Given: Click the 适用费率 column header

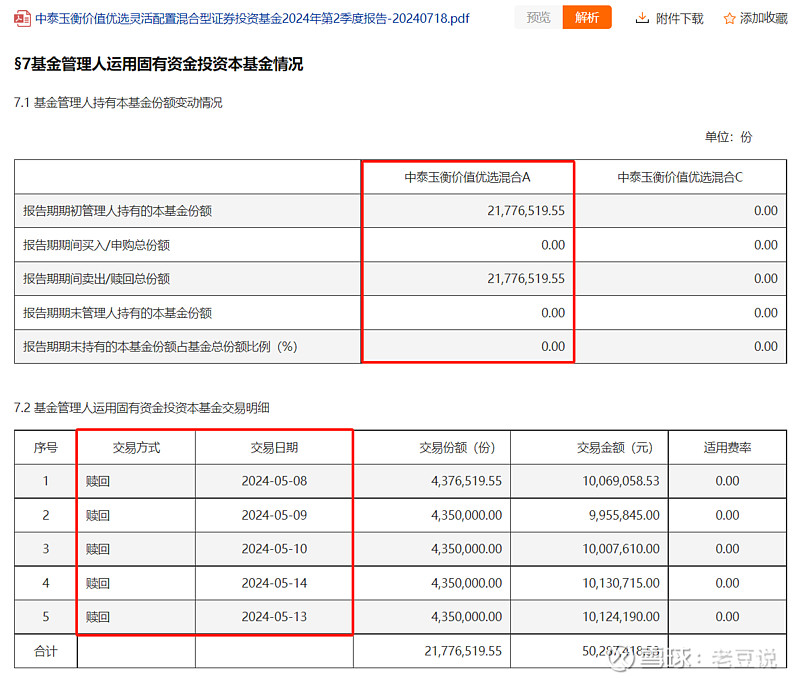Looking at the screenshot, I should coord(727,447).
